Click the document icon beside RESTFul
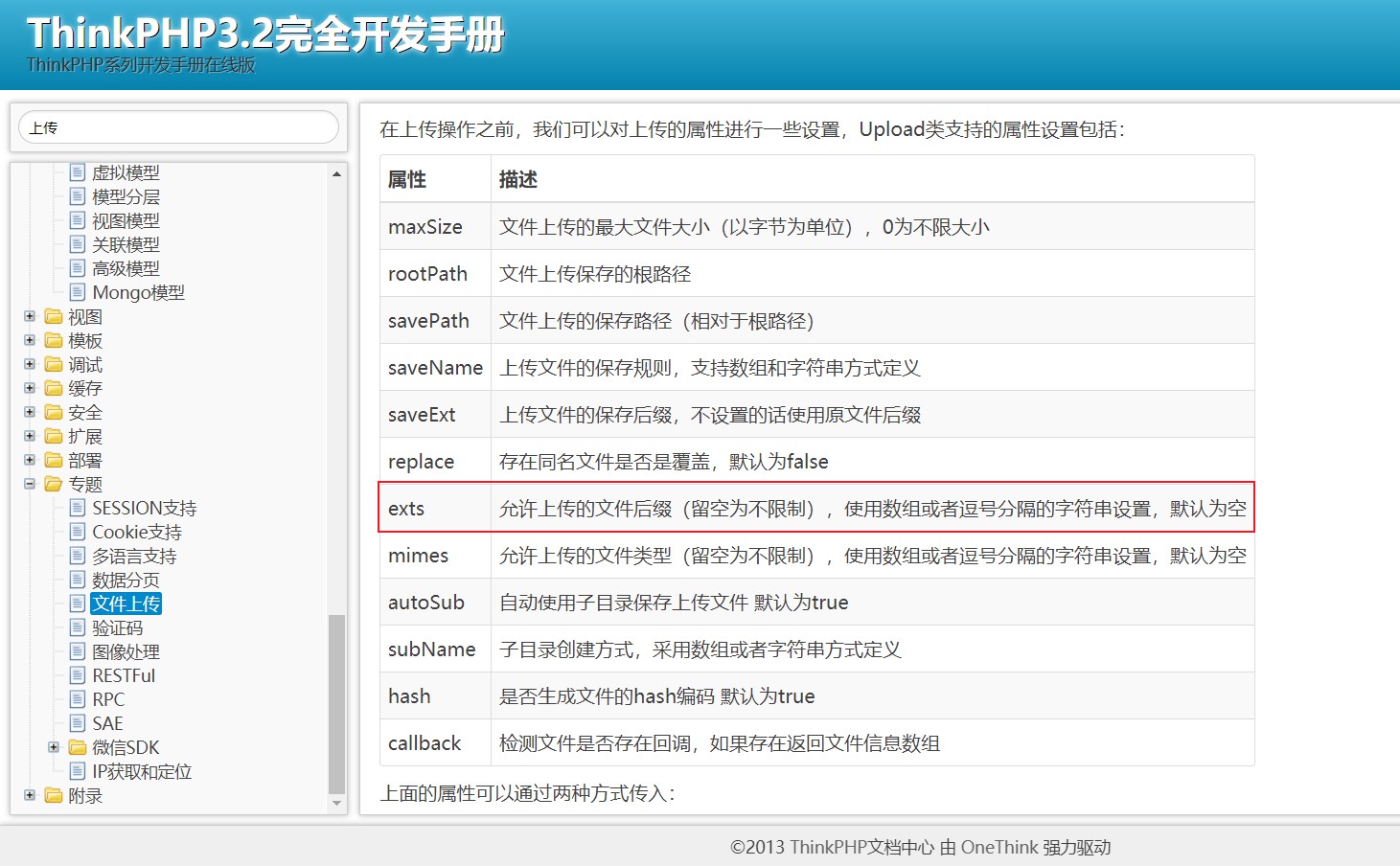This screenshot has height=866, width=1400. click(x=78, y=675)
